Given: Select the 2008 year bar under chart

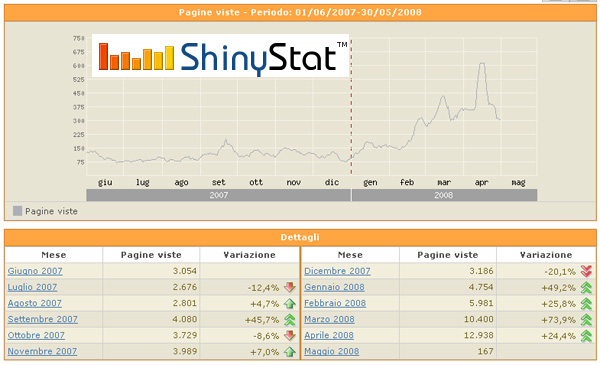Looking at the screenshot, I should [x=444, y=195].
